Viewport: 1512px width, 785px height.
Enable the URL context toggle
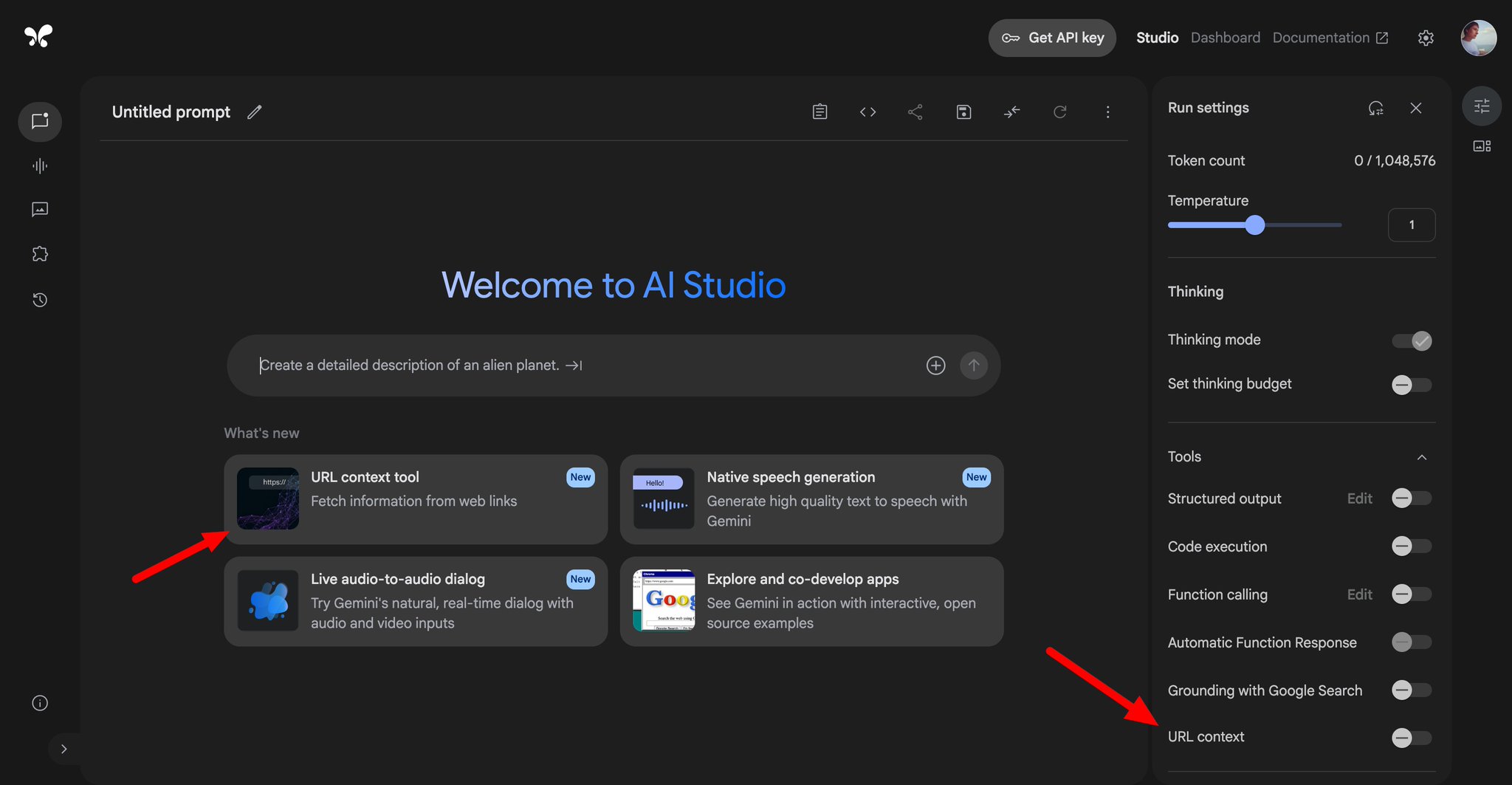(1412, 738)
